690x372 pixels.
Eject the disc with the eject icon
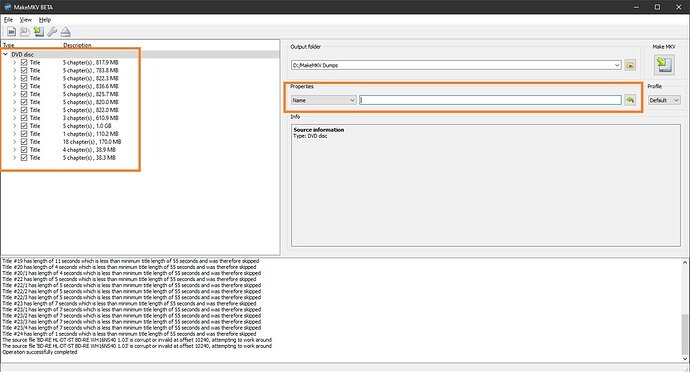point(66,32)
